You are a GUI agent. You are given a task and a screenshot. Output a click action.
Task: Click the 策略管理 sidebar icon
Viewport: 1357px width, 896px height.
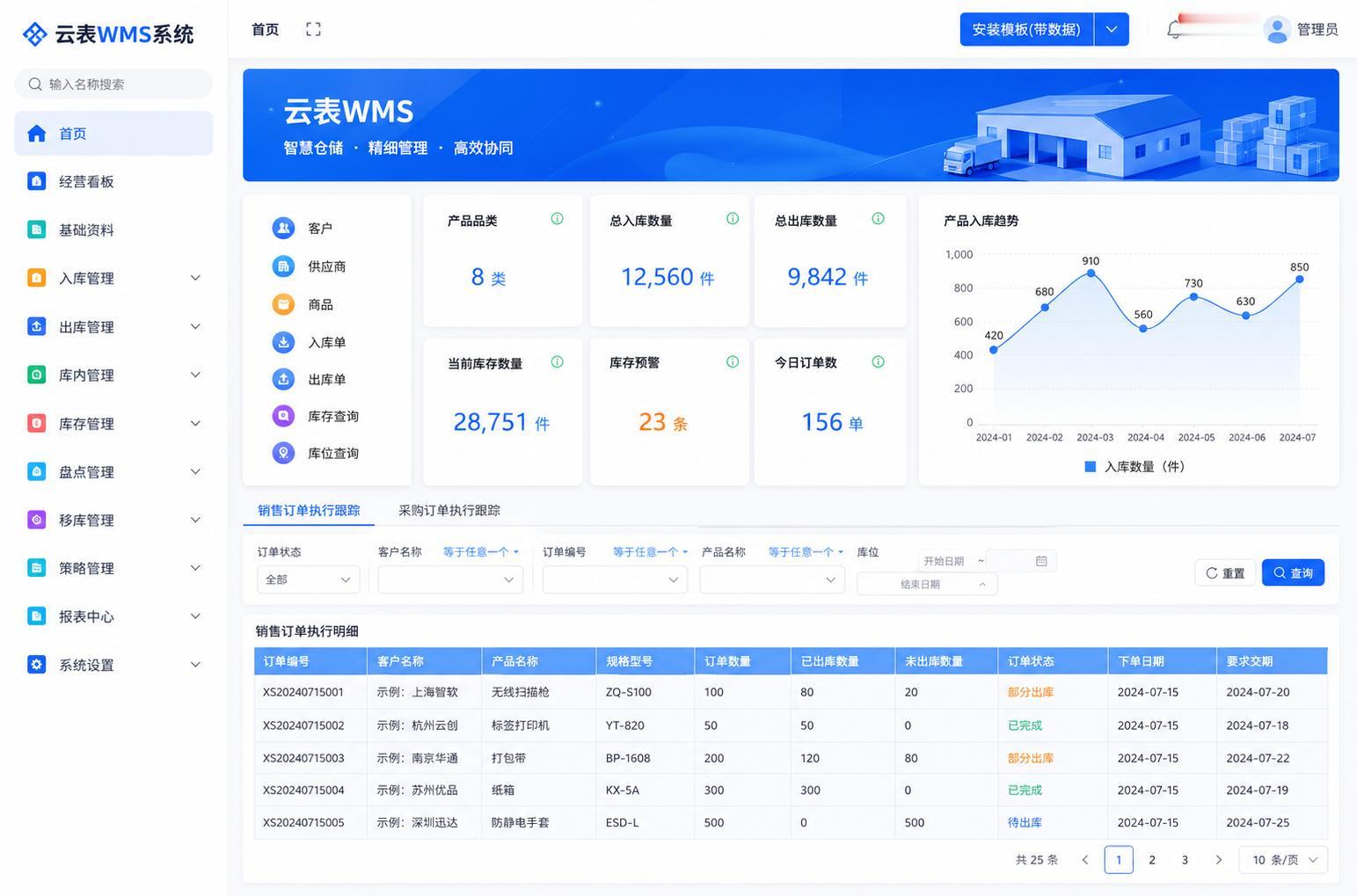click(x=37, y=568)
